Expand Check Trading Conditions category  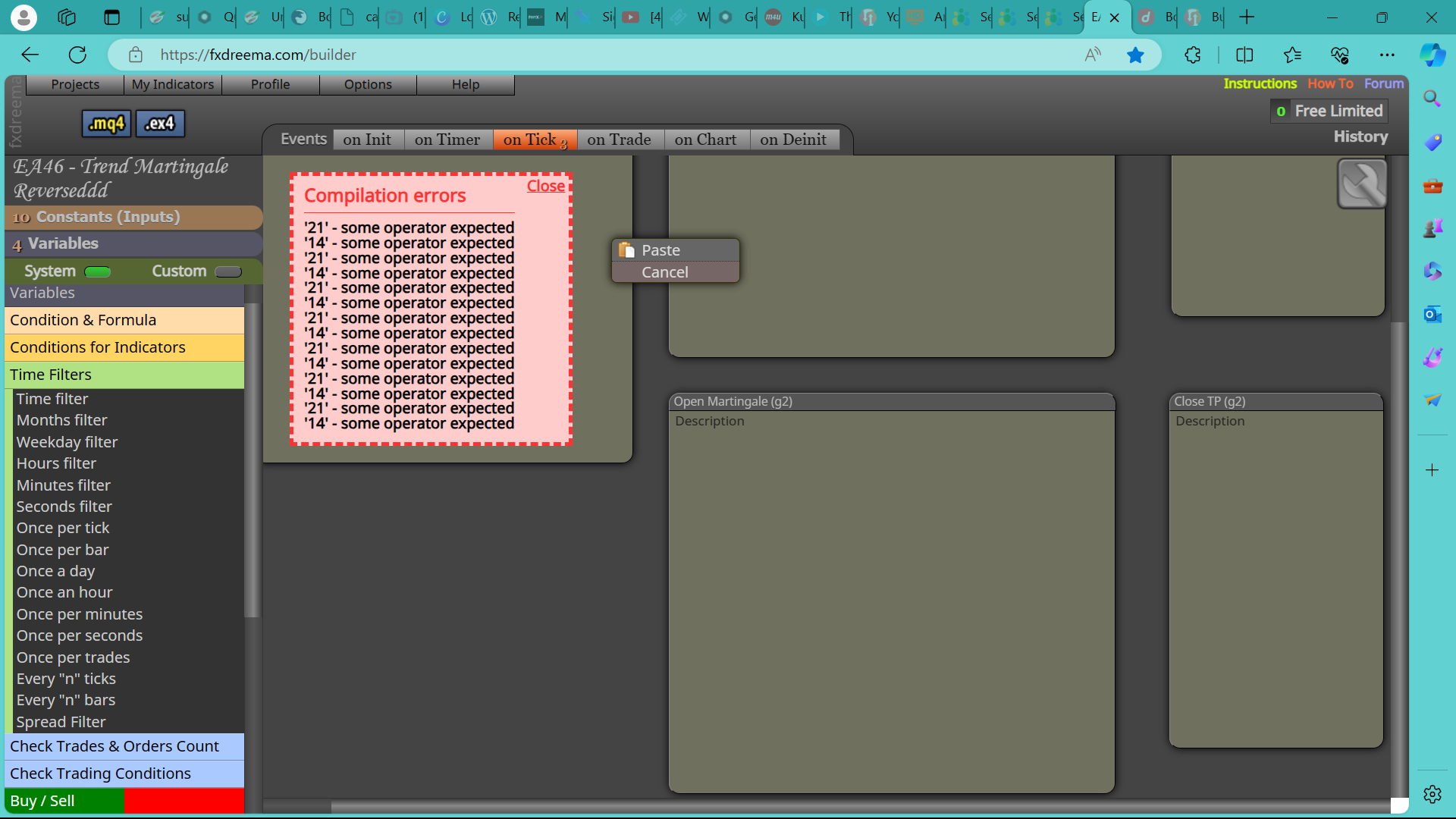pyautogui.click(x=124, y=773)
